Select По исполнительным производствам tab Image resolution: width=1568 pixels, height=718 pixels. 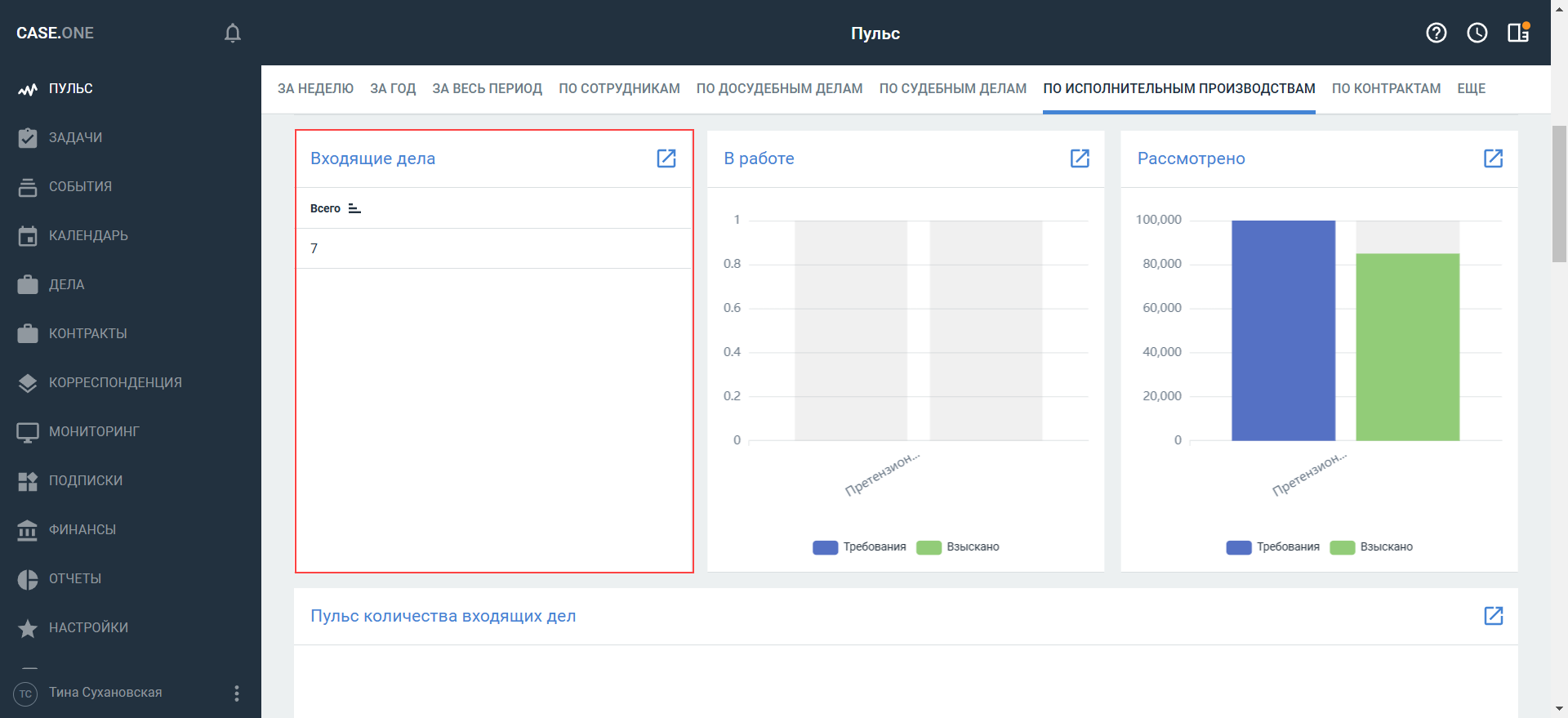[x=1178, y=88]
